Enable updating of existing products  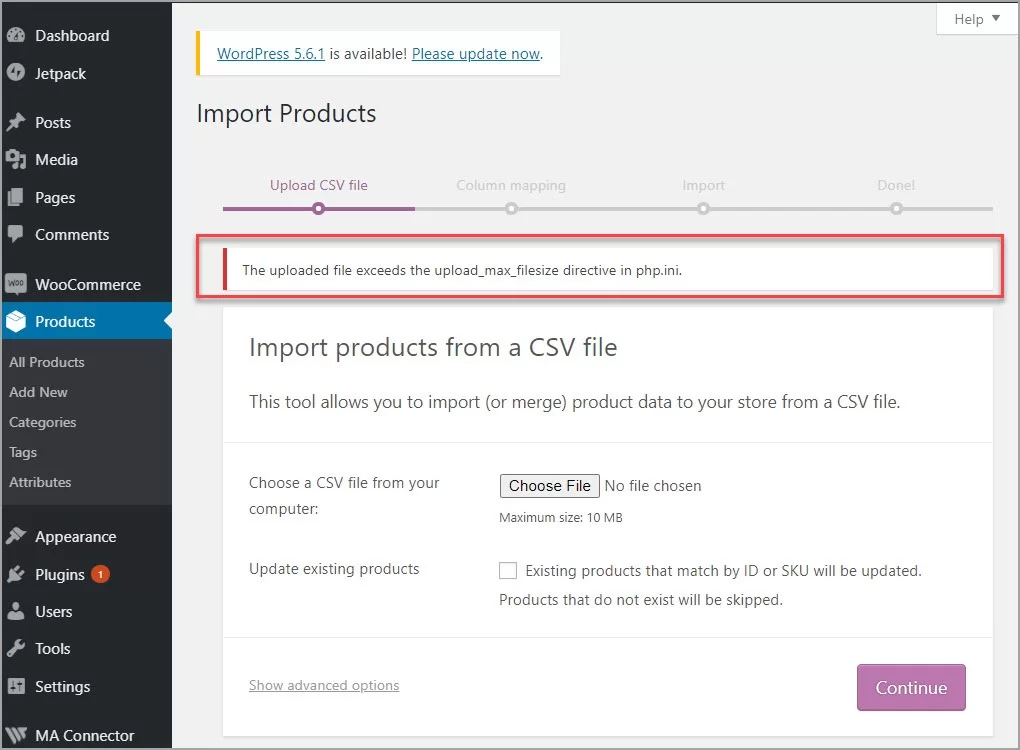point(508,570)
